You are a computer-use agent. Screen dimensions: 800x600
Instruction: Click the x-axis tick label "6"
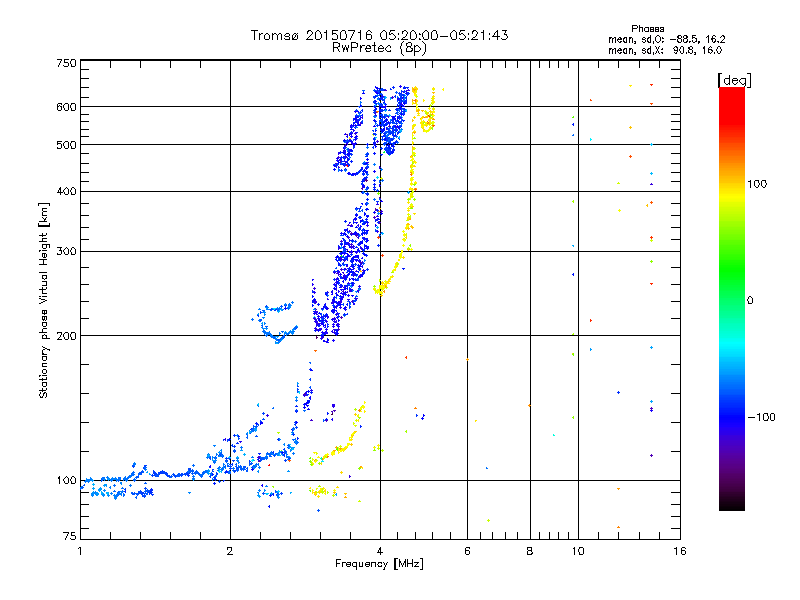point(467,551)
